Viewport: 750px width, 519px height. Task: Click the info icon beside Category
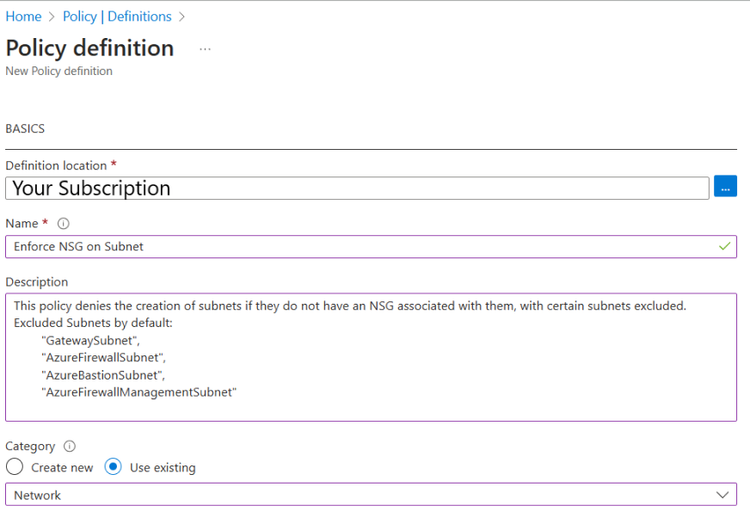70,446
